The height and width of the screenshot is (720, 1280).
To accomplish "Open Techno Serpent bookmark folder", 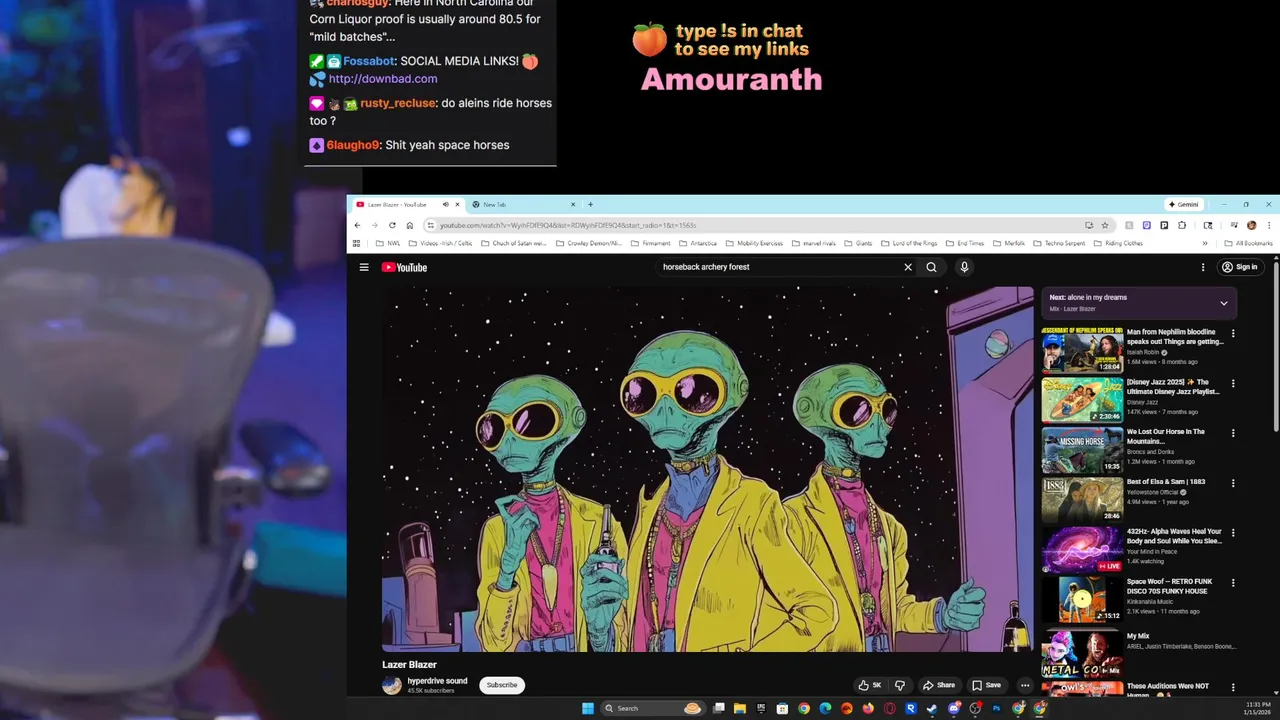I will point(1059,243).
